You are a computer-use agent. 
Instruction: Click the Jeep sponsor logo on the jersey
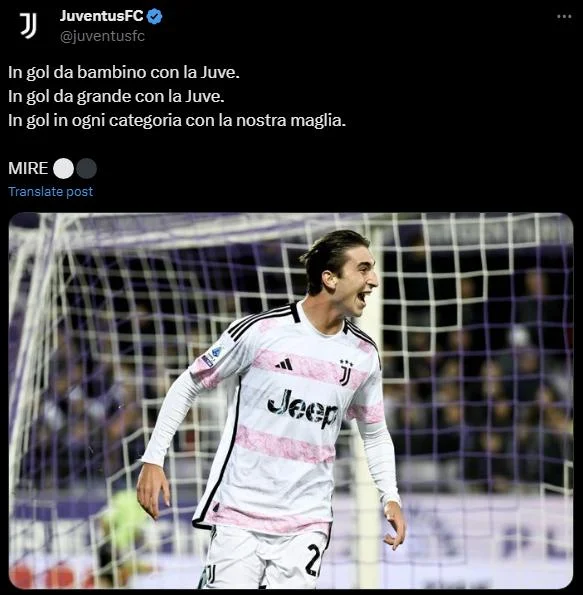303,408
